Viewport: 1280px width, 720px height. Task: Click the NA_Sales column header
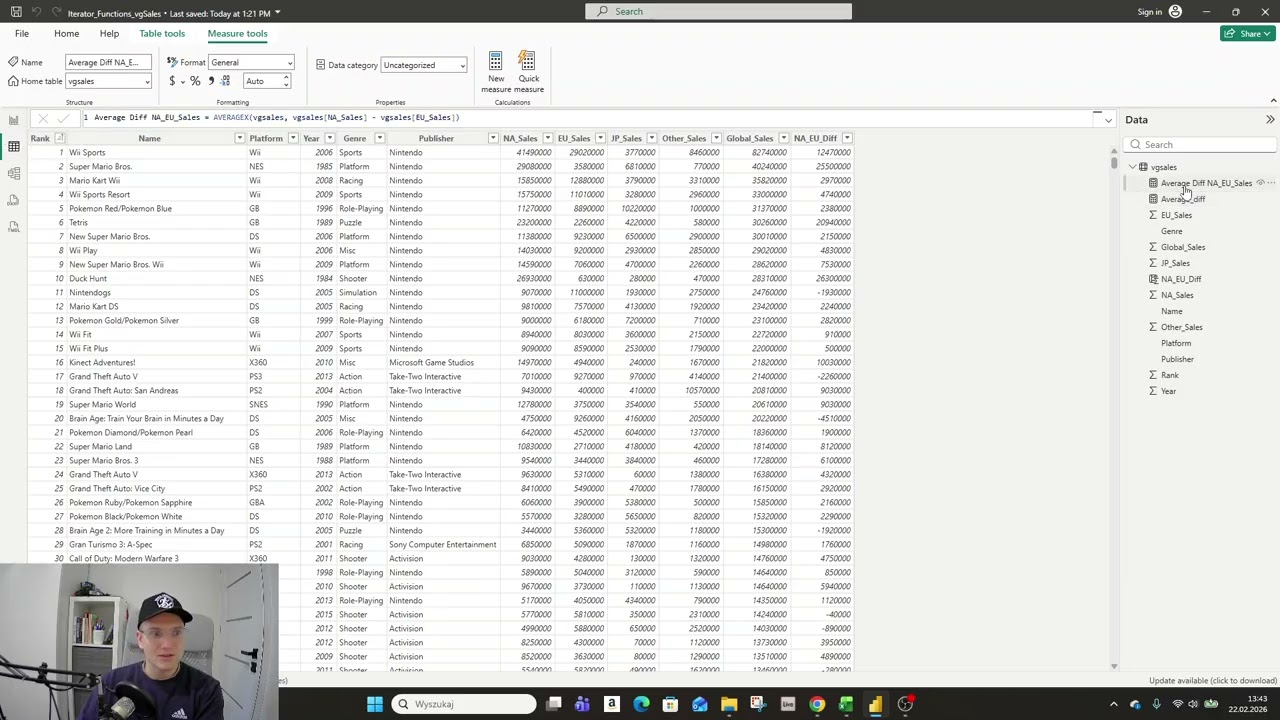pos(520,138)
